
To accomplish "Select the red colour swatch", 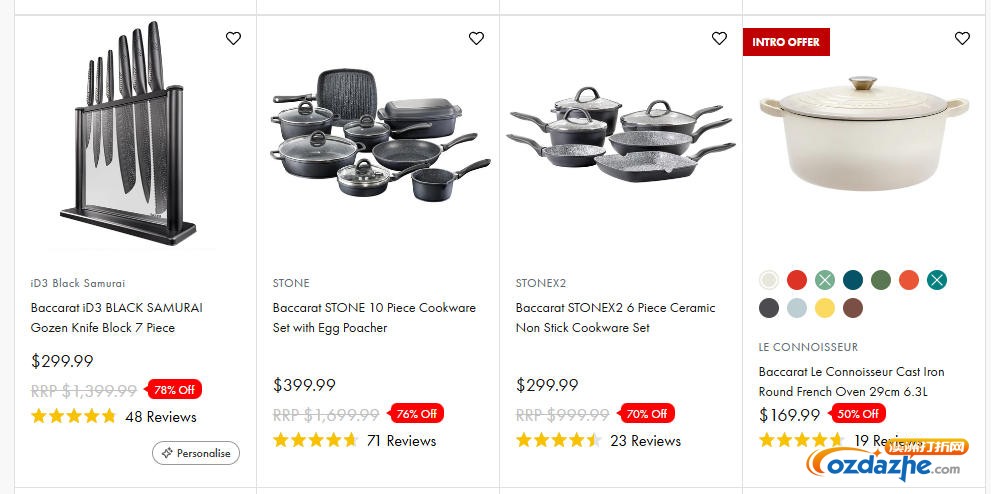I will tap(796, 280).
